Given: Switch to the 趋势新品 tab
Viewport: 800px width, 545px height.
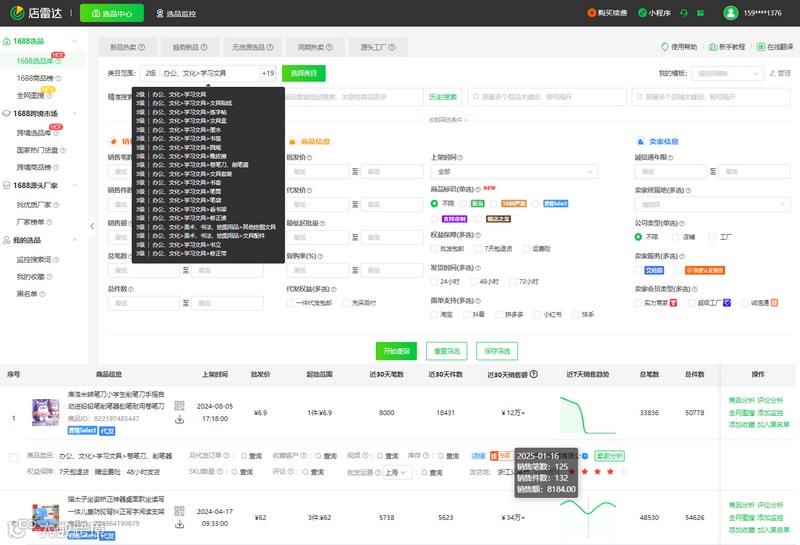Looking at the screenshot, I should pyautogui.click(x=190, y=47).
